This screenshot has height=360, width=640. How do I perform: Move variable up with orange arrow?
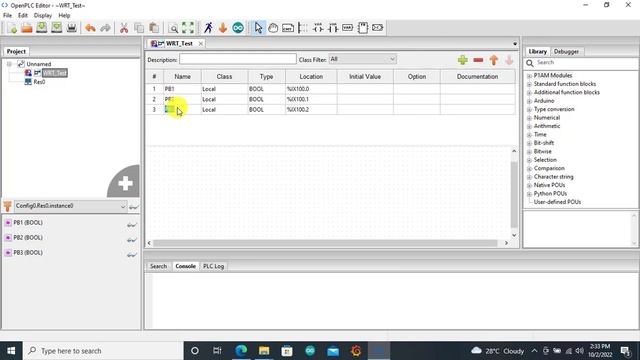coord(493,60)
